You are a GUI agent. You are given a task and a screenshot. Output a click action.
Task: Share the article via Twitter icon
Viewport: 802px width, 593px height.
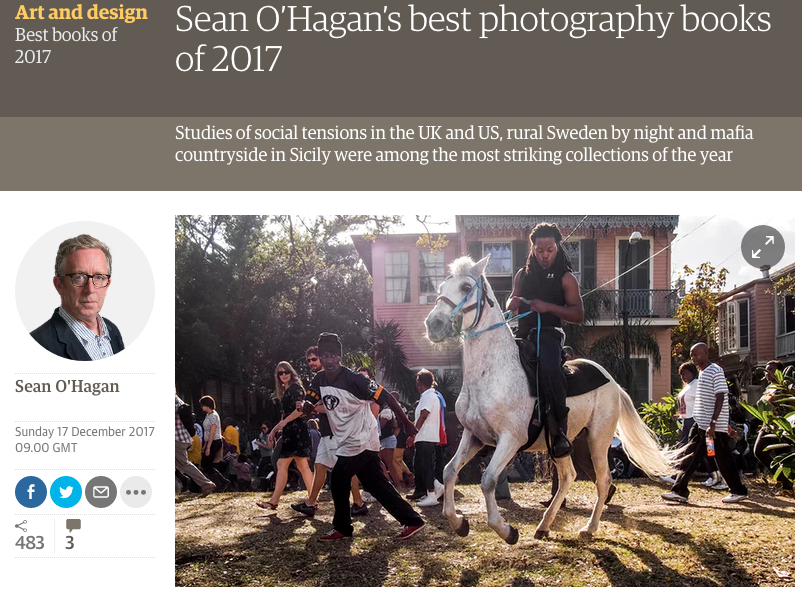[66, 492]
